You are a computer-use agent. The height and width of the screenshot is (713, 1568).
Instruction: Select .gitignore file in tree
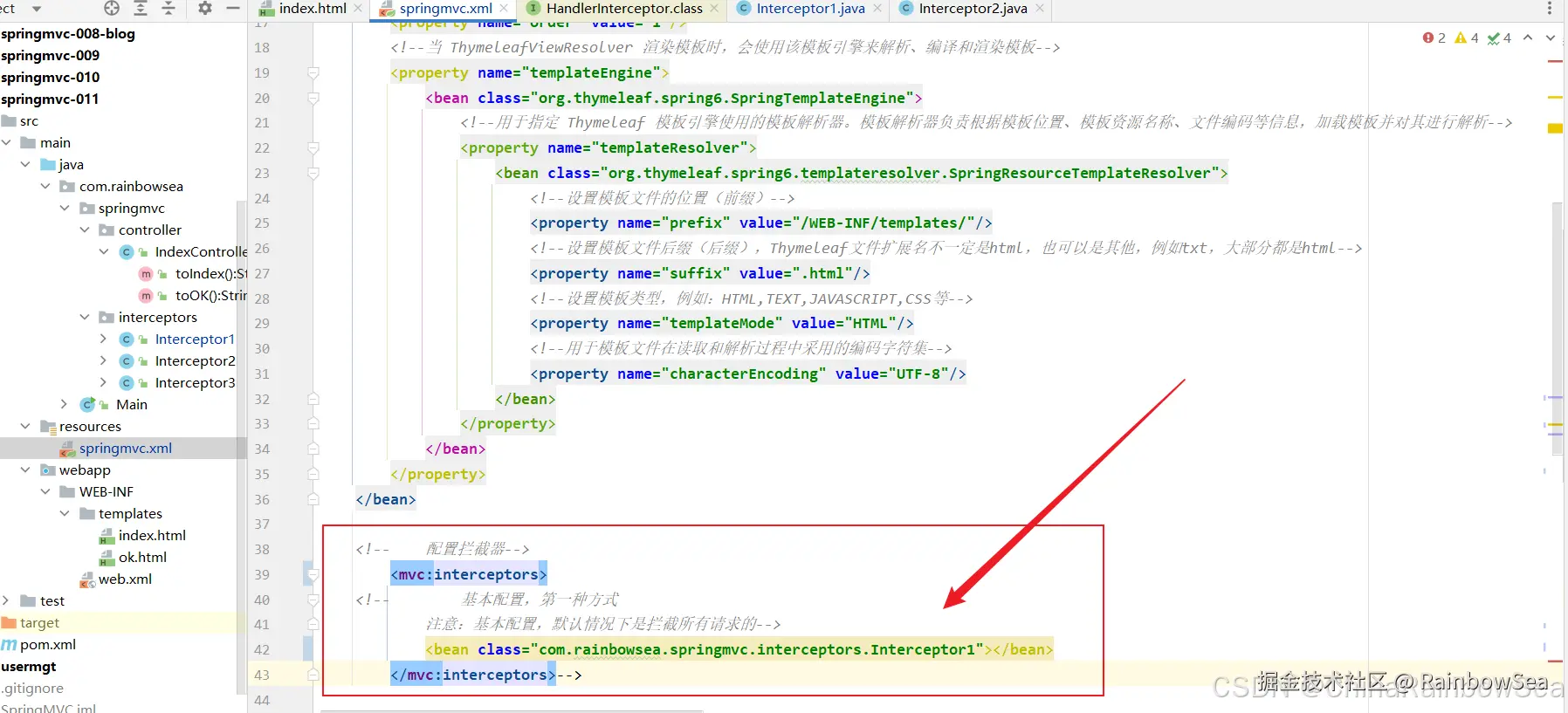coord(32,688)
